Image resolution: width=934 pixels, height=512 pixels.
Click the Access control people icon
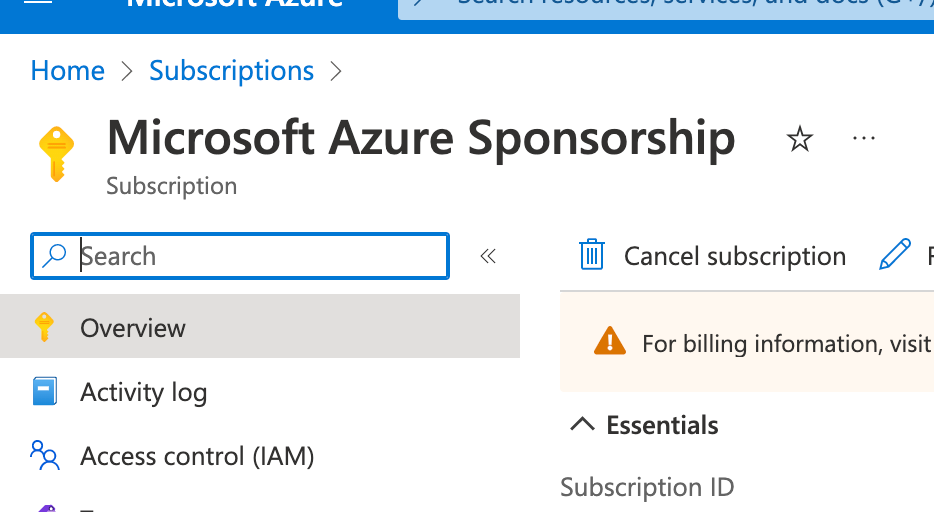[x=44, y=456]
